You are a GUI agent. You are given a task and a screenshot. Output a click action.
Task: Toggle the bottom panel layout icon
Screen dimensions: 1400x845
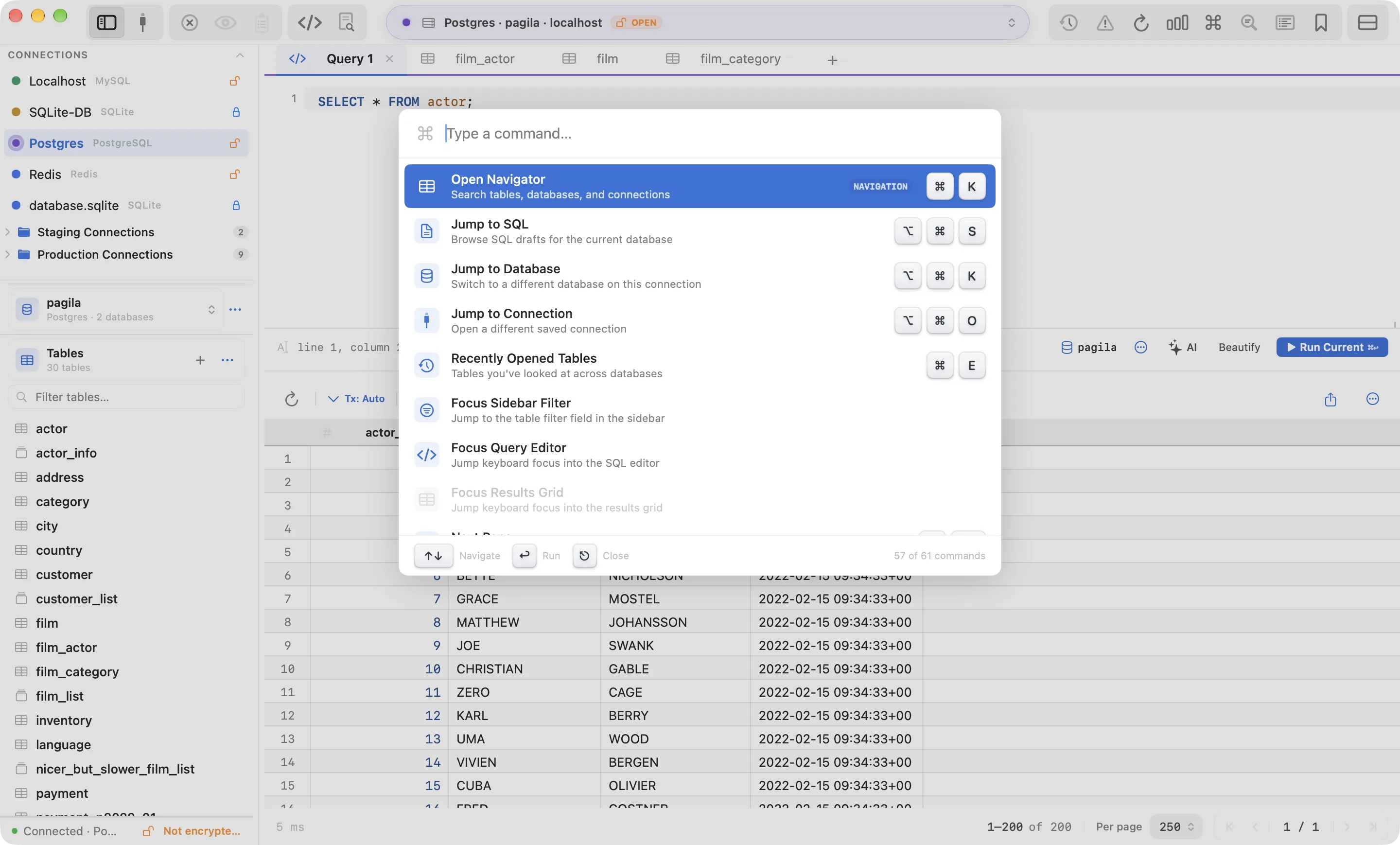(x=1367, y=23)
